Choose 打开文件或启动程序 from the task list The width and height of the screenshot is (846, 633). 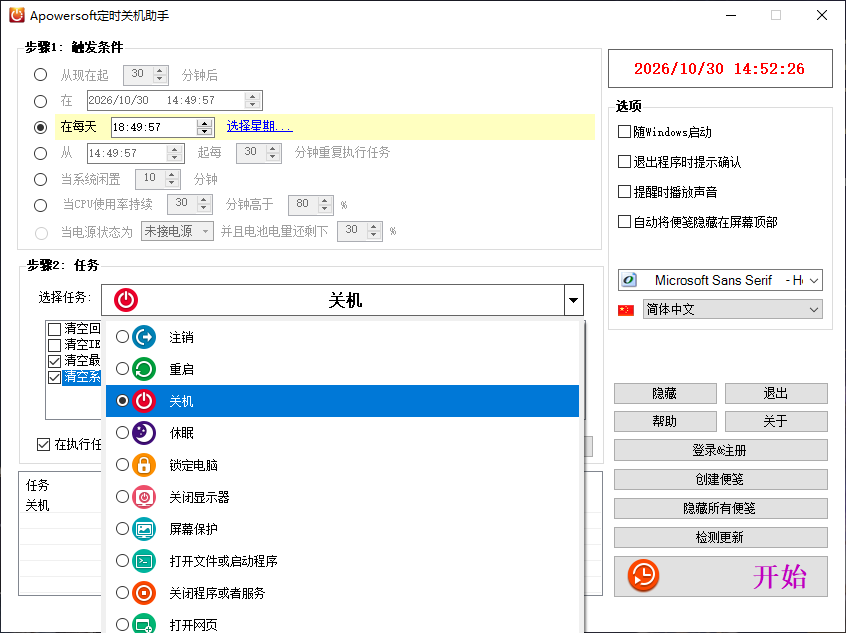(x=342, y=561)
